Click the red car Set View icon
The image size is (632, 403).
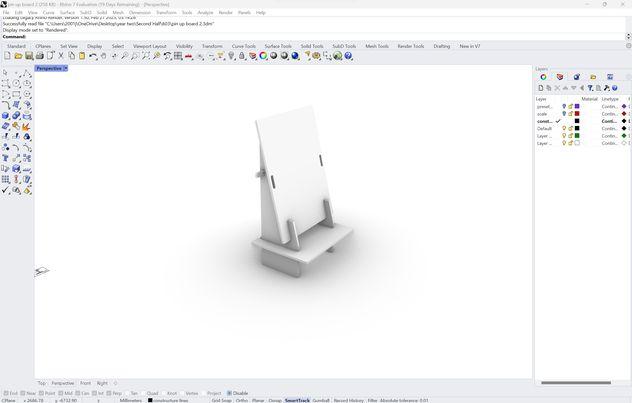[188, 56]
